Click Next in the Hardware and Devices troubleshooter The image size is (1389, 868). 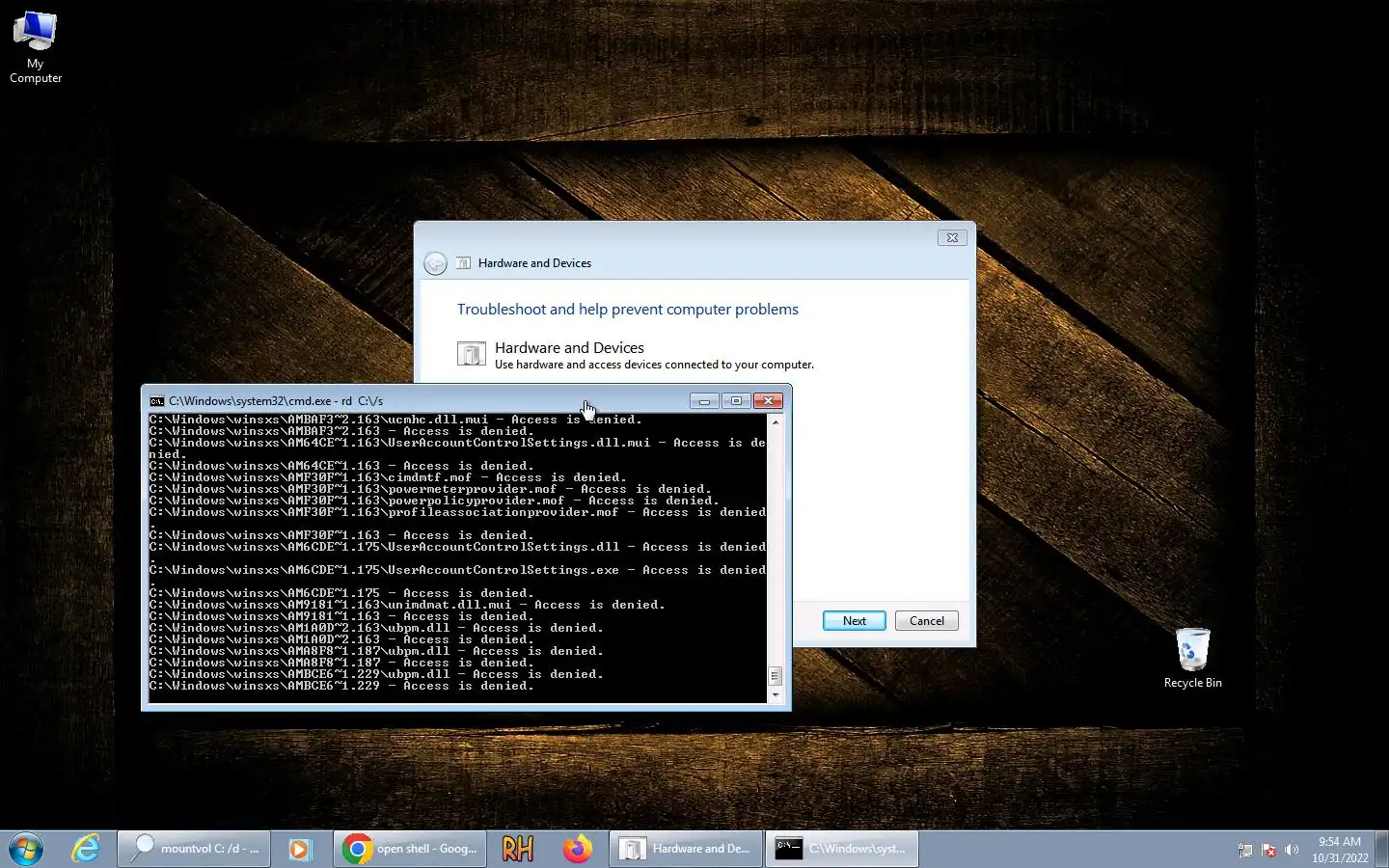[x=855, y=621]
